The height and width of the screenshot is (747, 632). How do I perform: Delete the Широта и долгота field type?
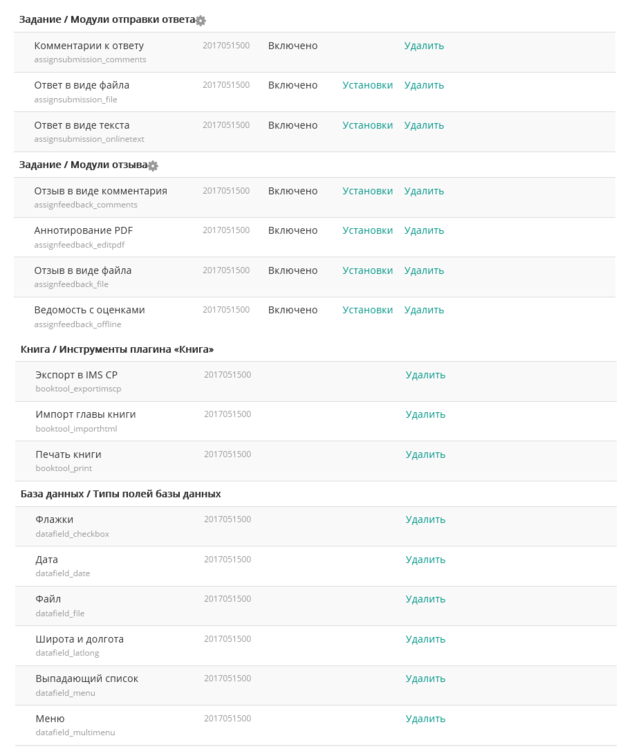pos(425,639)
